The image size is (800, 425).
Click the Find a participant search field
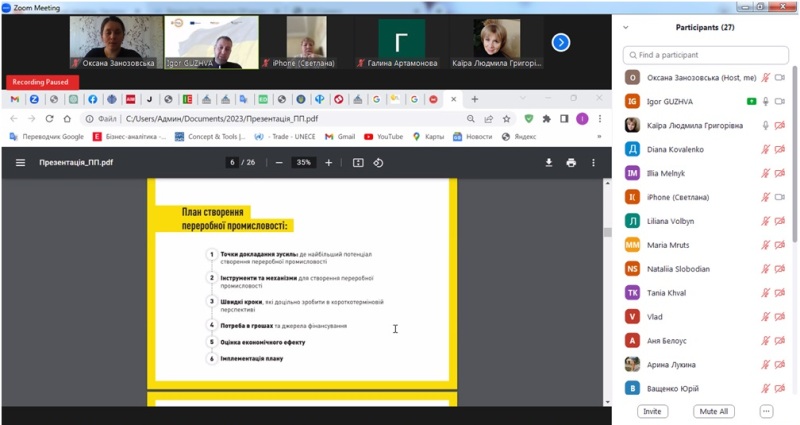pos(705,54)
